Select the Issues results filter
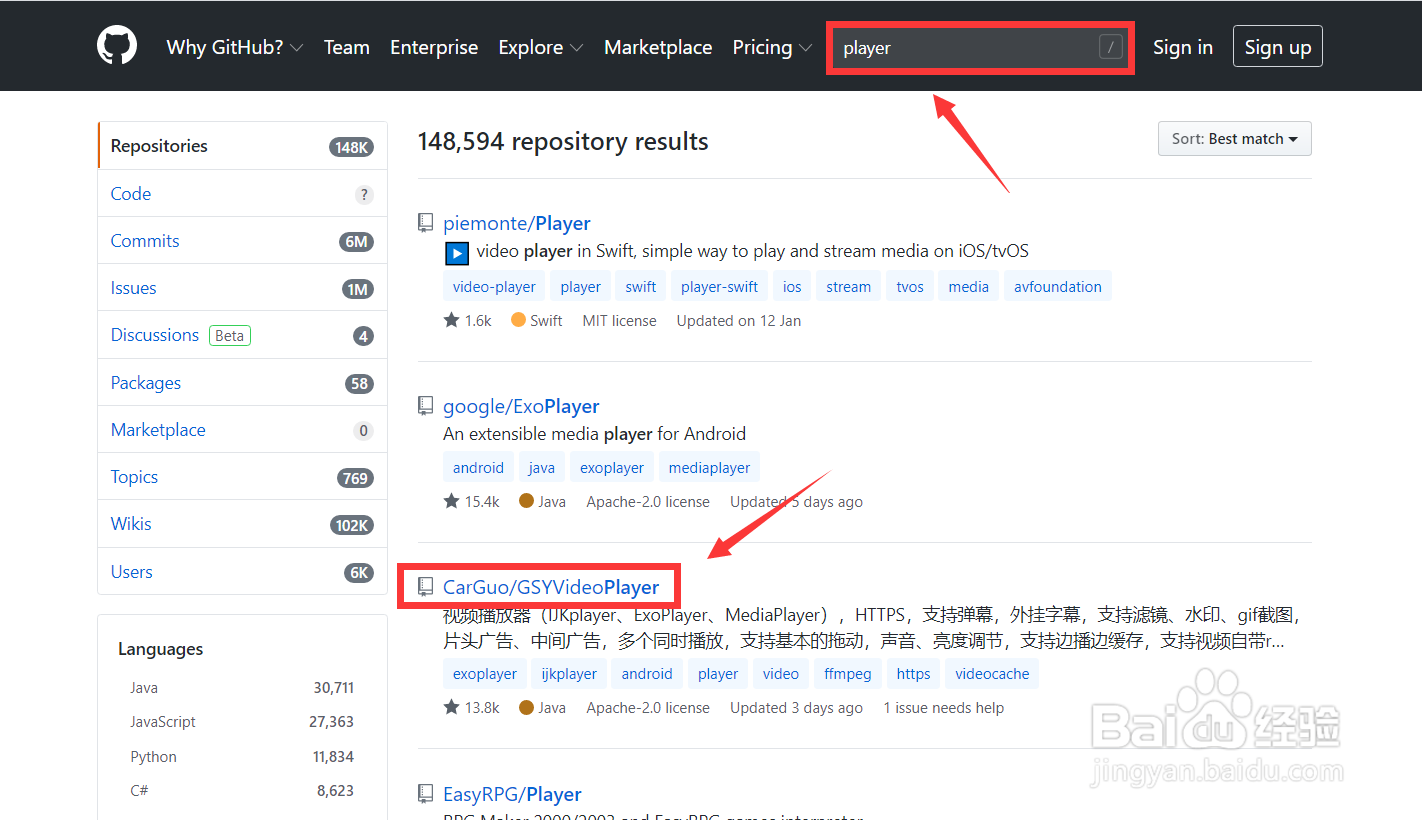 (x=242, y=288)
